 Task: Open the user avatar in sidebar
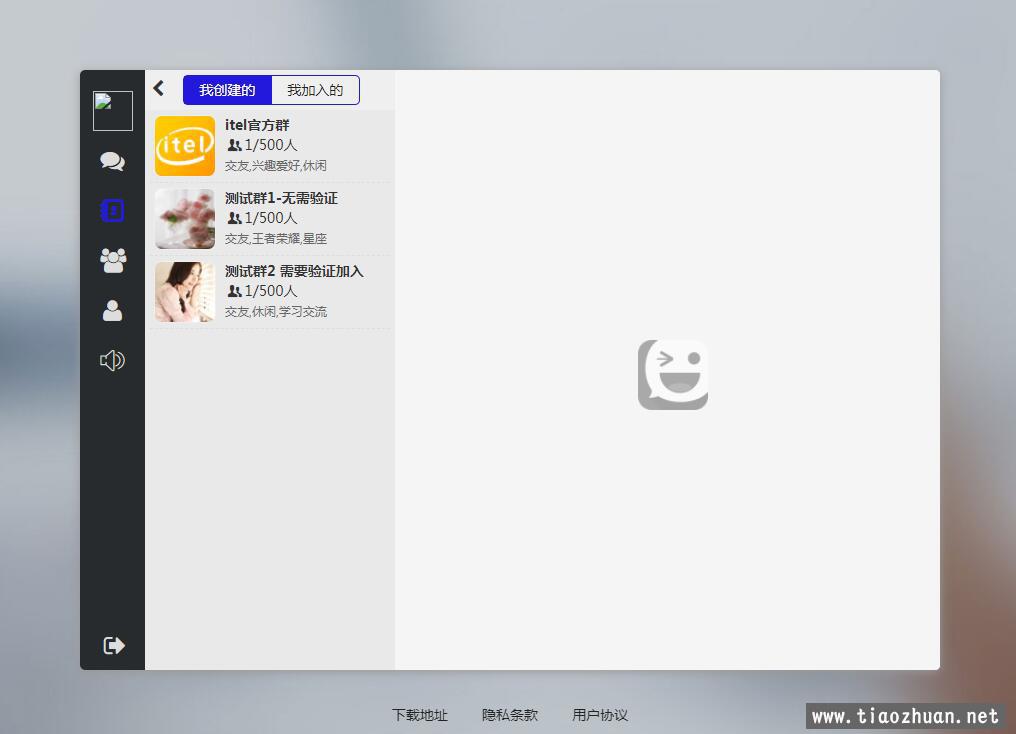113,111
